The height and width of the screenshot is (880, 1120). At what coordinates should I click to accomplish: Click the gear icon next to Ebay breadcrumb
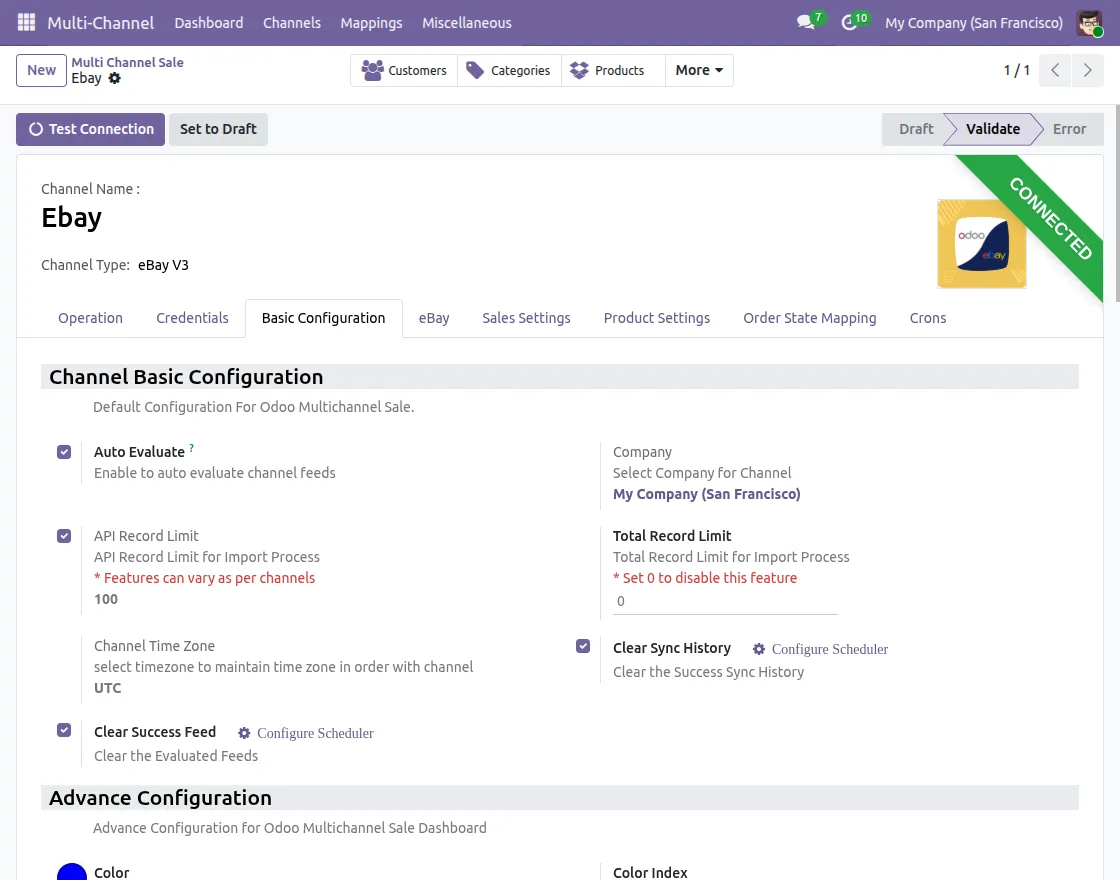pyautogui.click(x=114, y=79)
